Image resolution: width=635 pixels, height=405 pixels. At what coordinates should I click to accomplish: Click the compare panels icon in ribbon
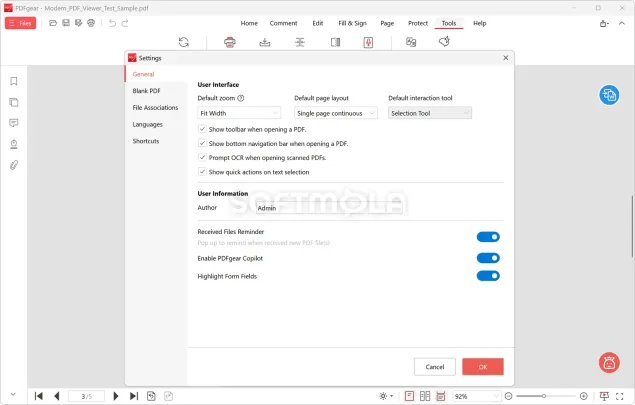[x=335, y=42]
